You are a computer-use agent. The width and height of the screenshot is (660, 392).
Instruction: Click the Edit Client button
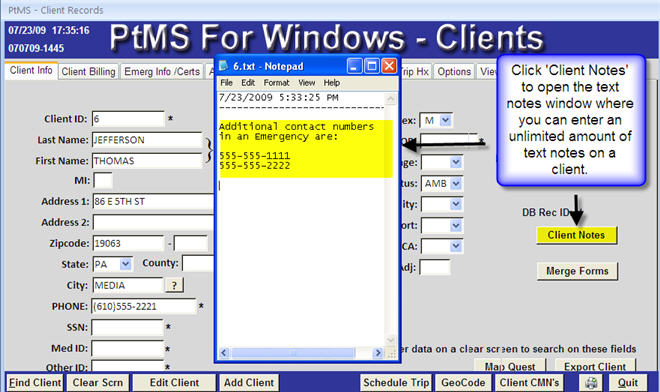coord(174,383)
